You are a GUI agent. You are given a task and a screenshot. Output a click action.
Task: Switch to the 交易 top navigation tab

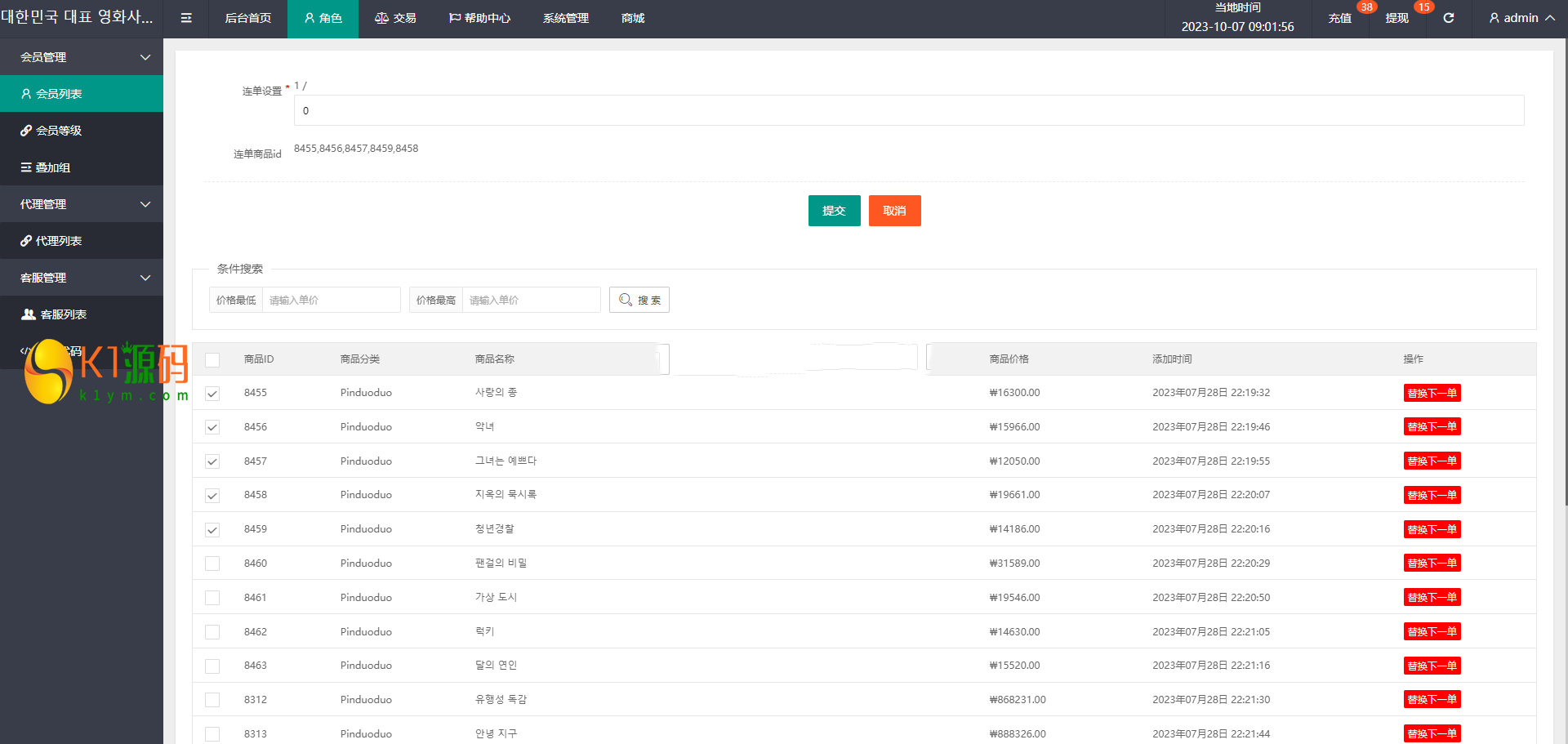point(395,18)
